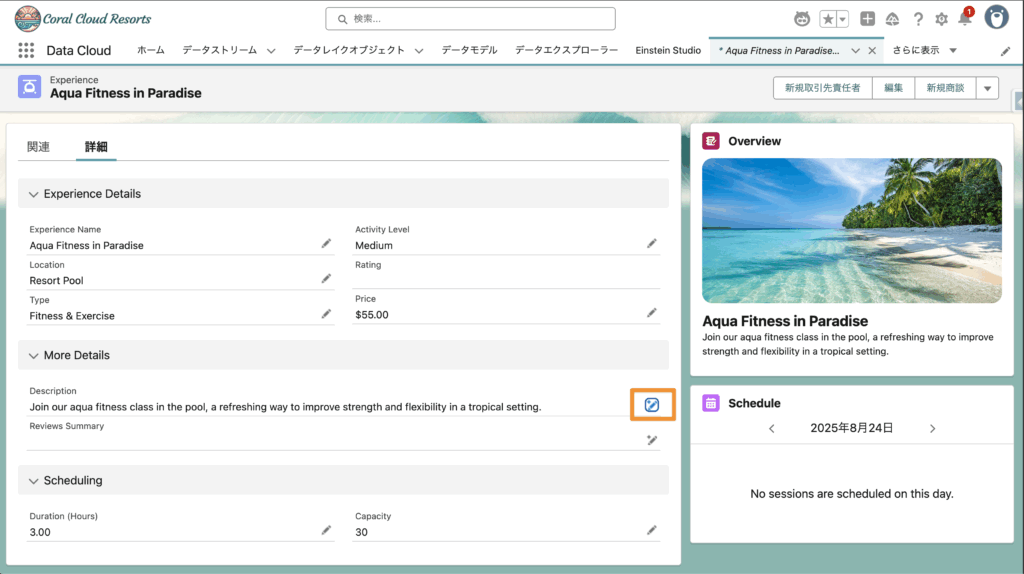Image resolution: width=1024 pixels, height=574 pixels.
Task: Edit the Experience Name field pencil
Action: 326,244
